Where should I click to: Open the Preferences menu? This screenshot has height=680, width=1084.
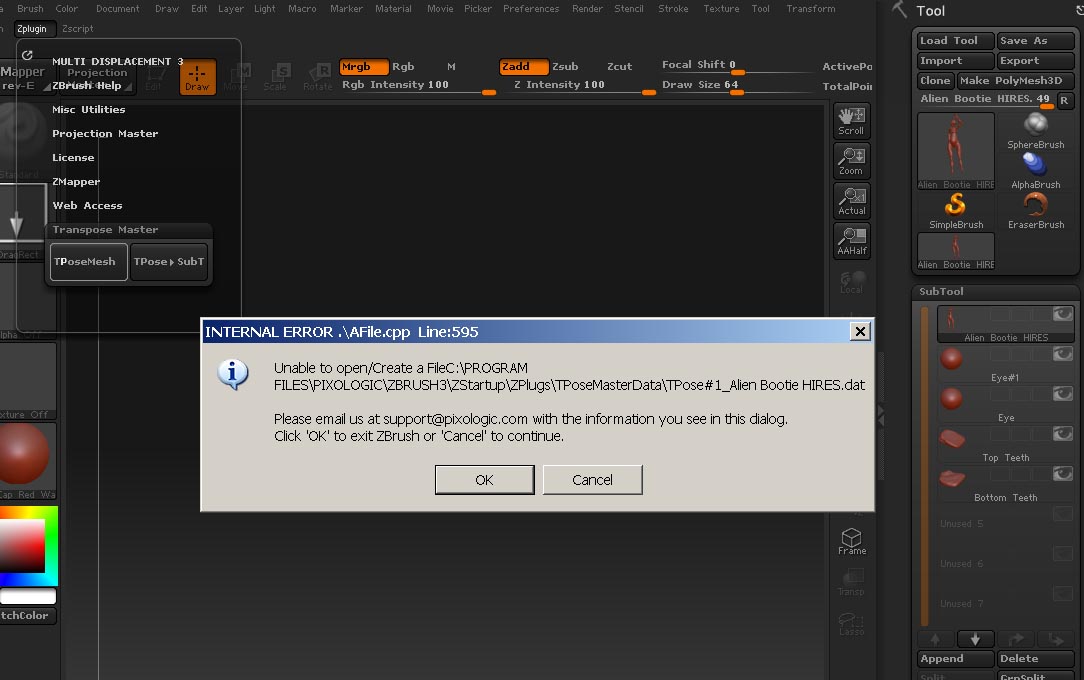tap(531, 8)
